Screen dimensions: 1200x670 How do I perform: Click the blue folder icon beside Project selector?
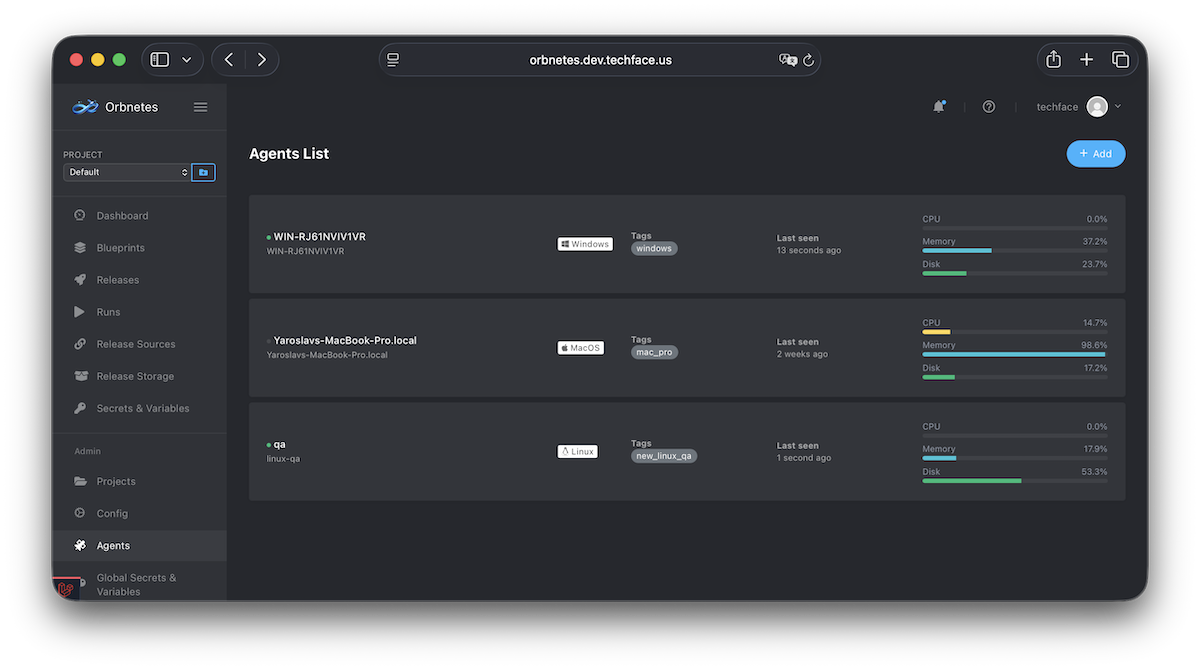pyautogui.click(x=203, y=171)
